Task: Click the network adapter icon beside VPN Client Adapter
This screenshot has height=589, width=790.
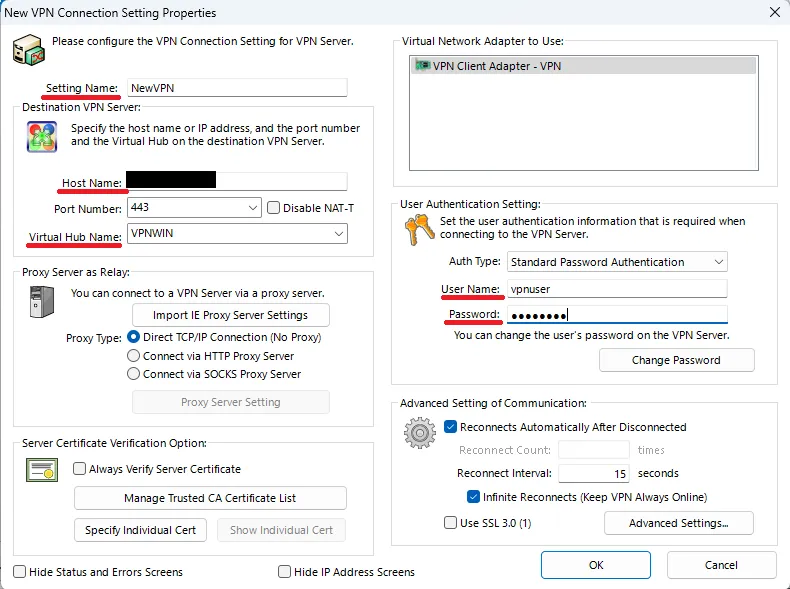Action: pos(422,66)
